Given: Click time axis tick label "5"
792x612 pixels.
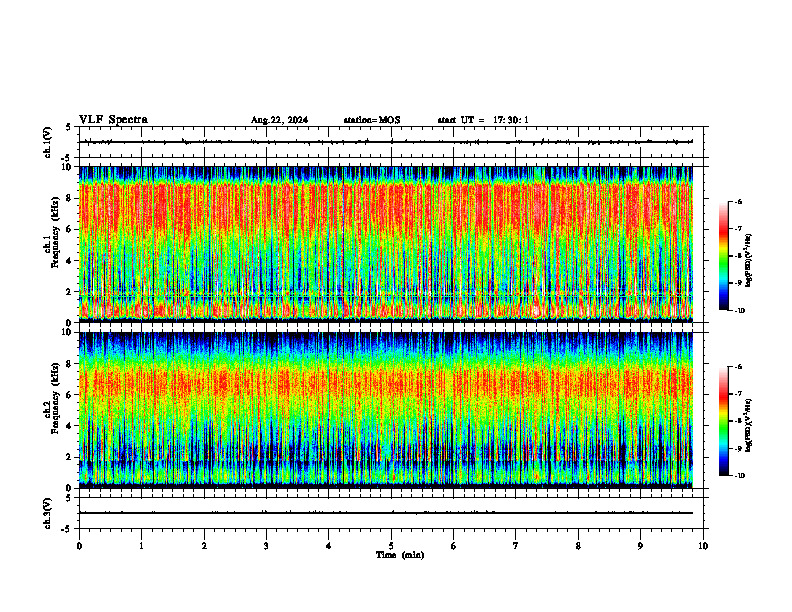Looking at the screenshot, I should click(x=391, y=546).
